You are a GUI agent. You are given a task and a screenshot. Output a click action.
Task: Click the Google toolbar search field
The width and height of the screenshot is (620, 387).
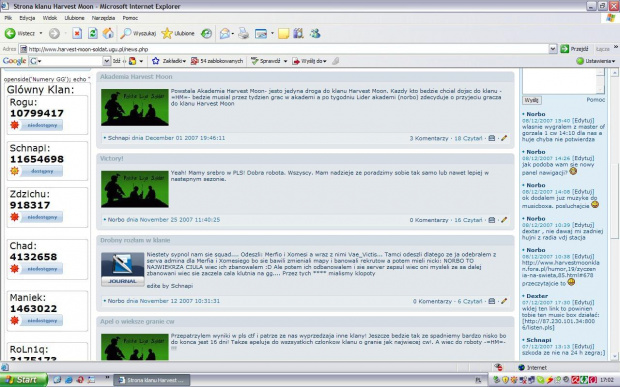[69, 61]
